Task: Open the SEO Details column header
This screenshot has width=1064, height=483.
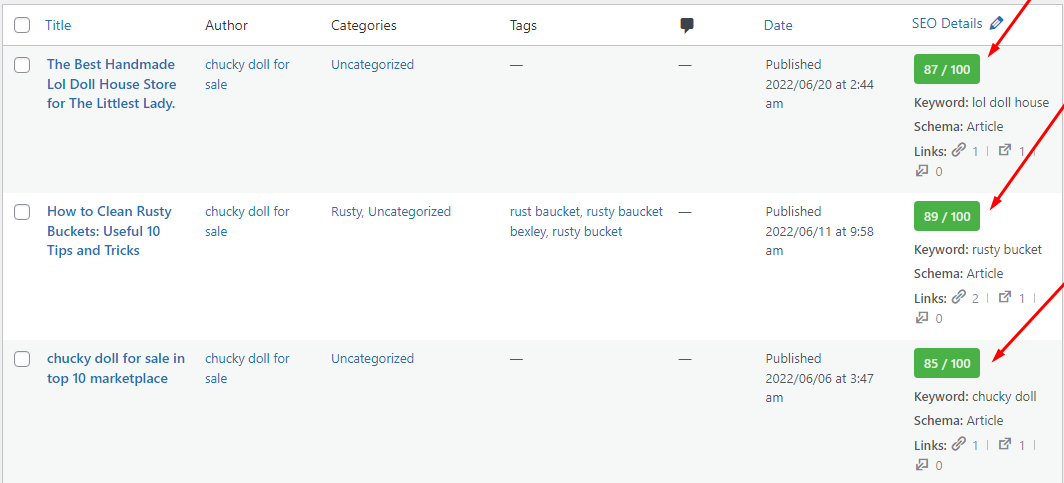Action: click(947, 23)
